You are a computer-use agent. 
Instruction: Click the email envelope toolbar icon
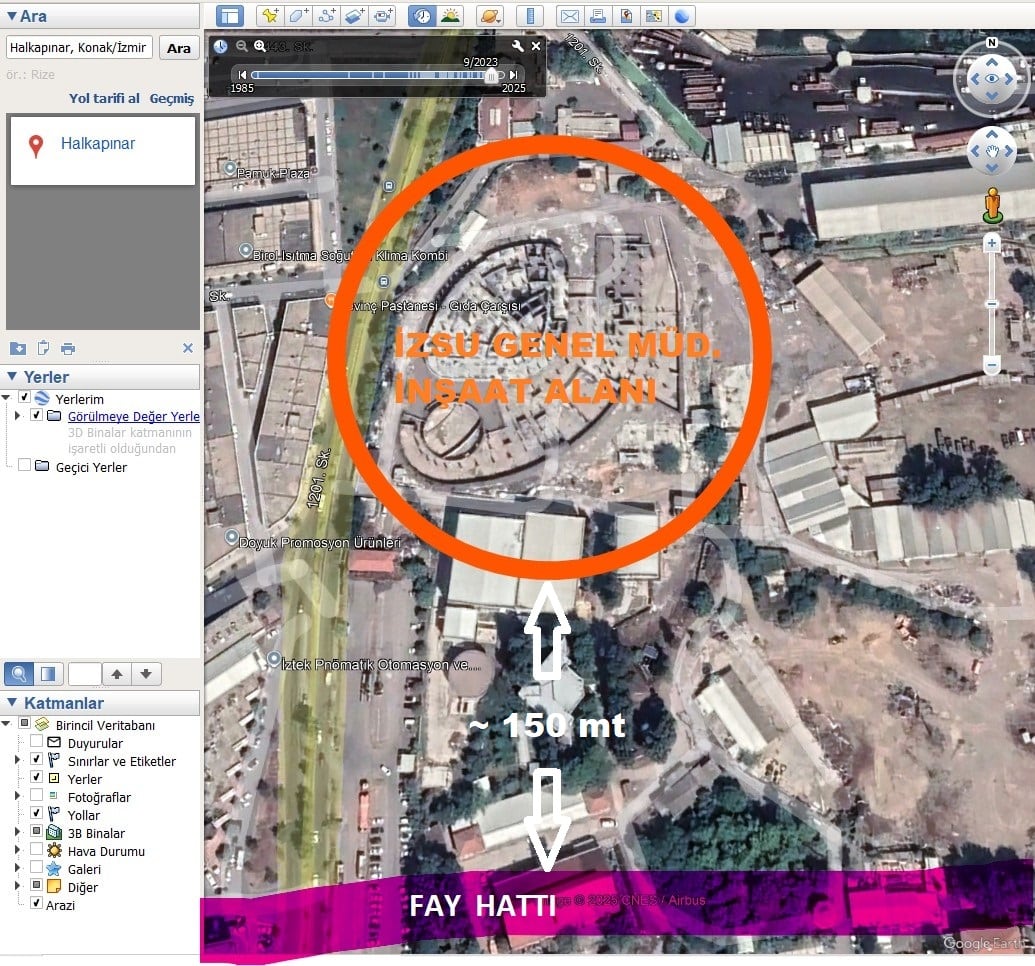click(x=569, y=16)
